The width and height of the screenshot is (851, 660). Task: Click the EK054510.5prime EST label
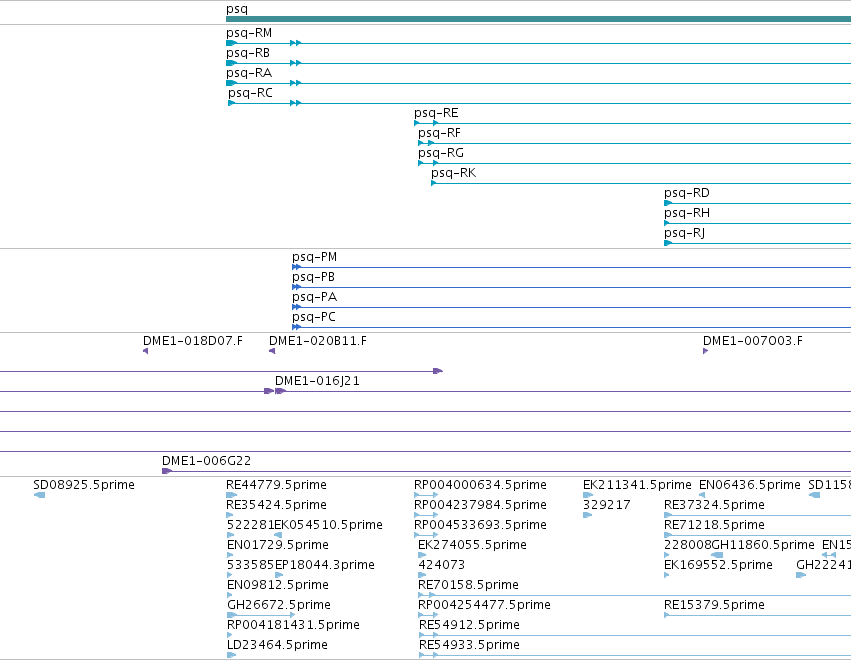[328, 525]
